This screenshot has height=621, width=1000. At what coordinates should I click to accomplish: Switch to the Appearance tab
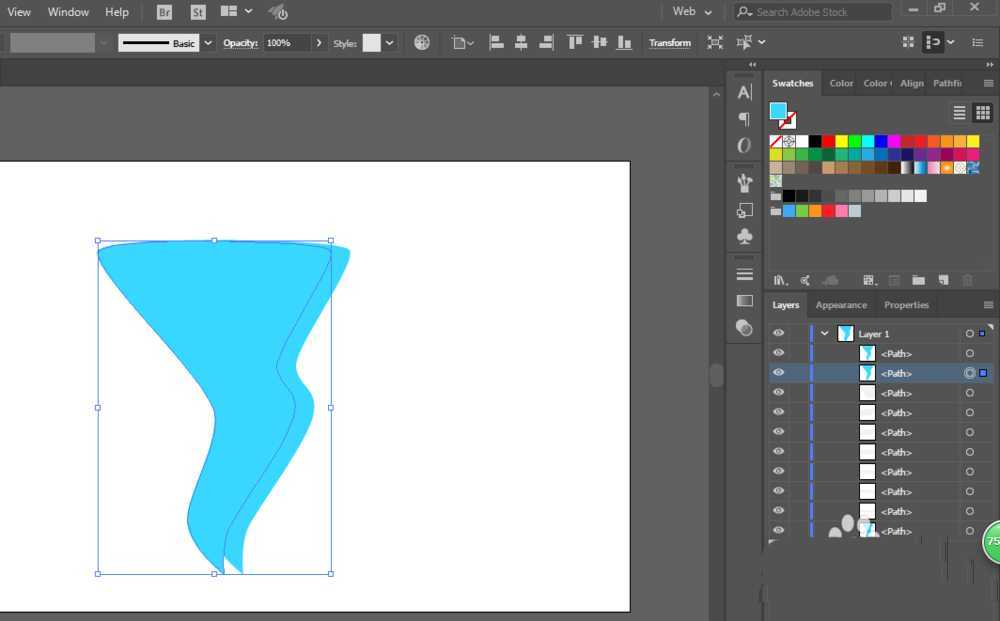pos(841,305)
